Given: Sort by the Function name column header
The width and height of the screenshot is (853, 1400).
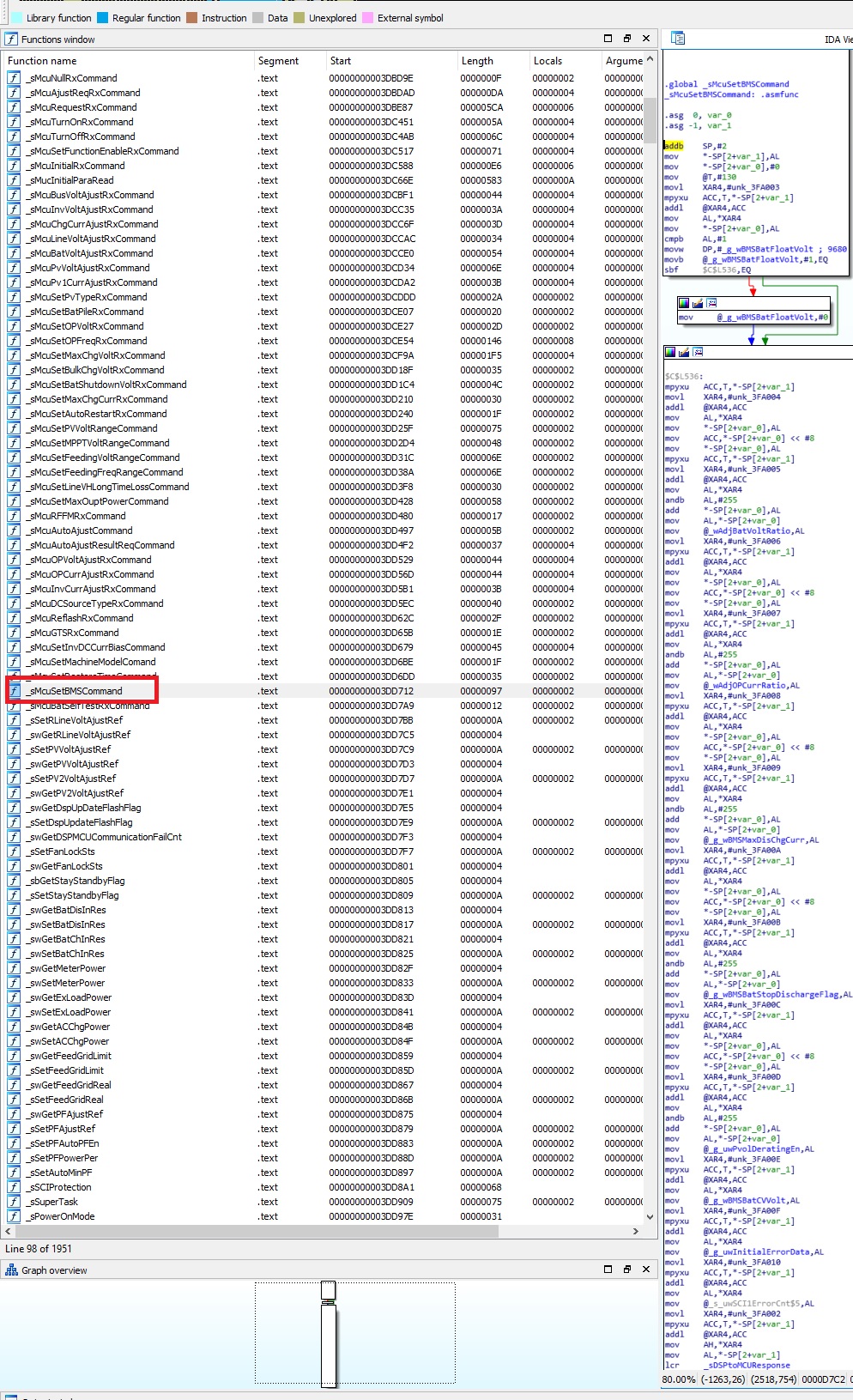Looking at the screenshot, I should coord(129,61).
